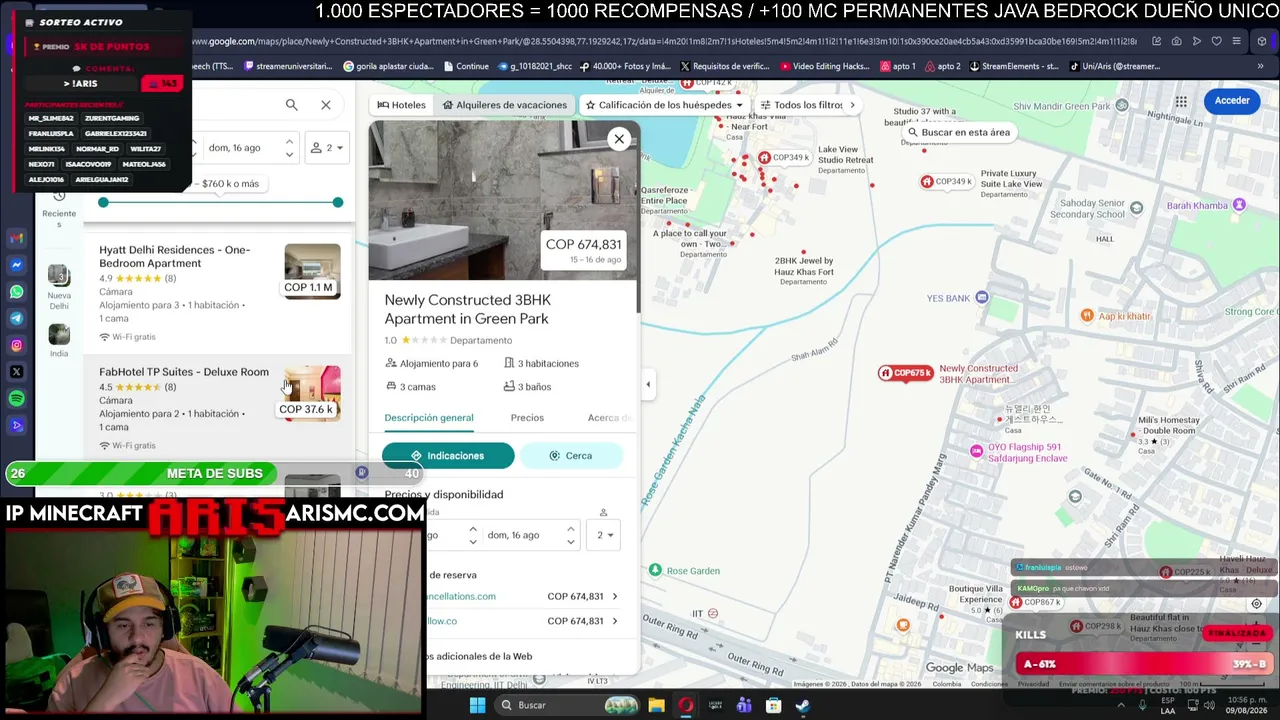Open File Explorer from the taskbar
Screen dimensions: 1280x720
[656, 705]
